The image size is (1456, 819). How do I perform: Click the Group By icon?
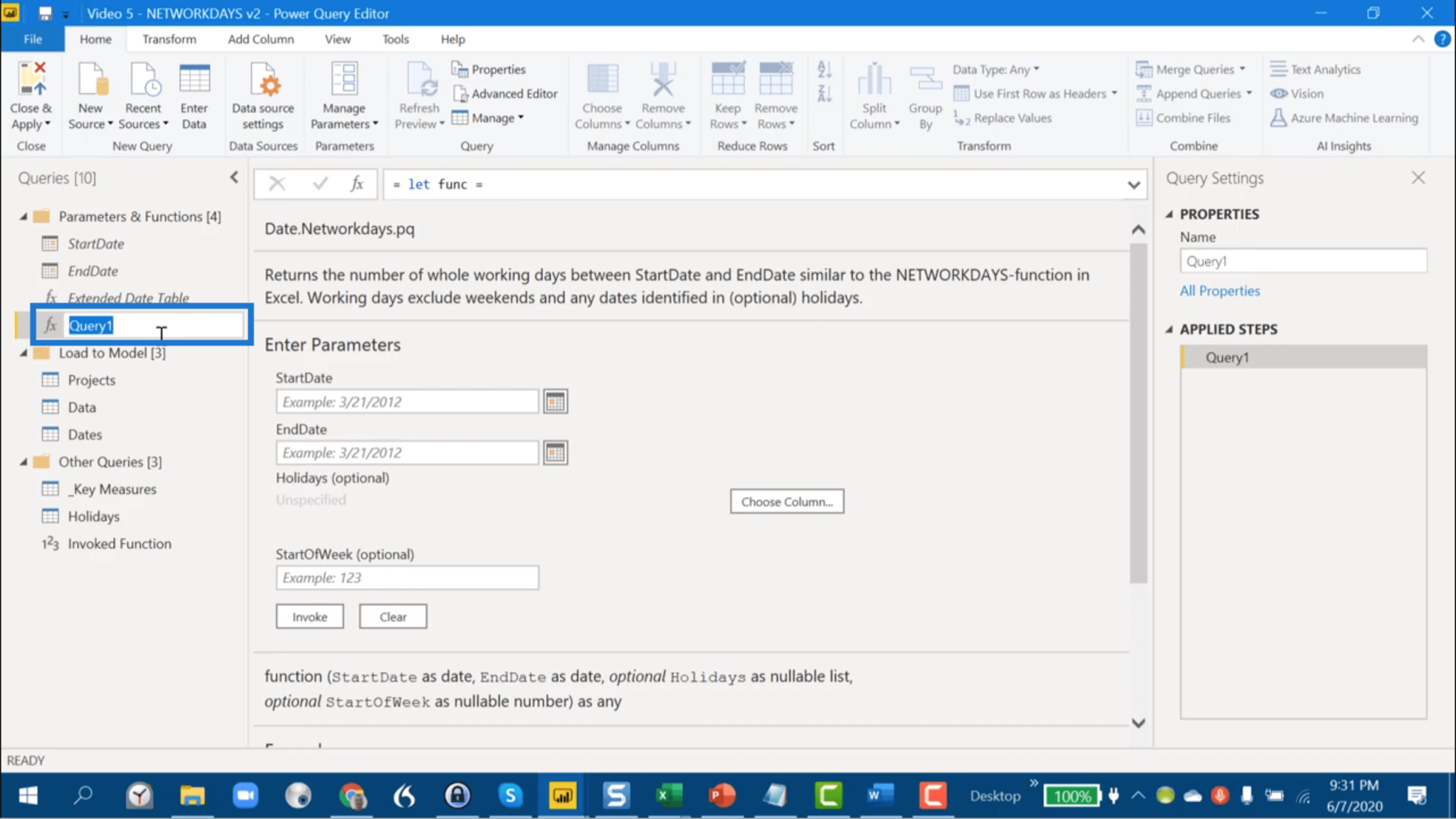(925, 78)
